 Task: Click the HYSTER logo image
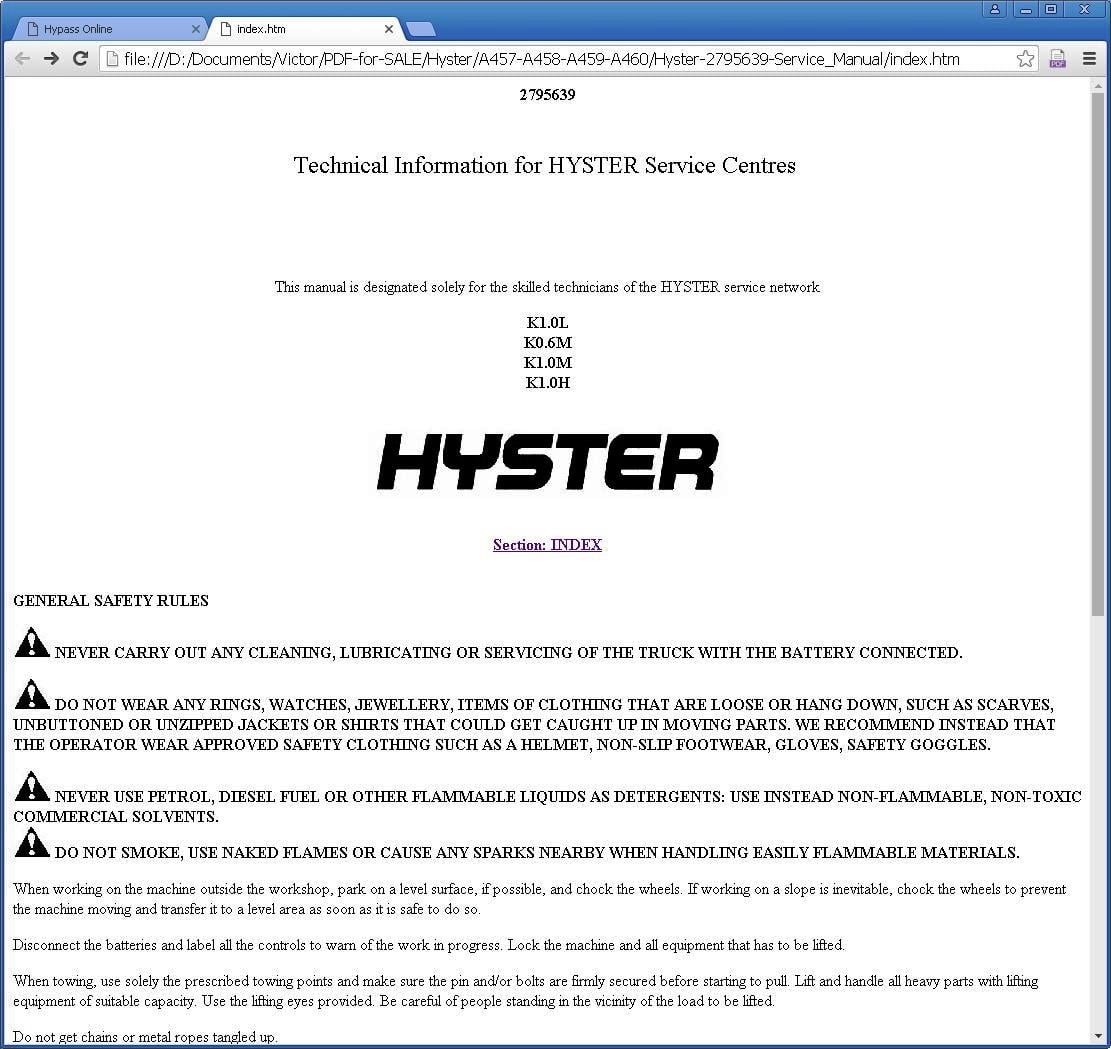(x=547, y=462)
